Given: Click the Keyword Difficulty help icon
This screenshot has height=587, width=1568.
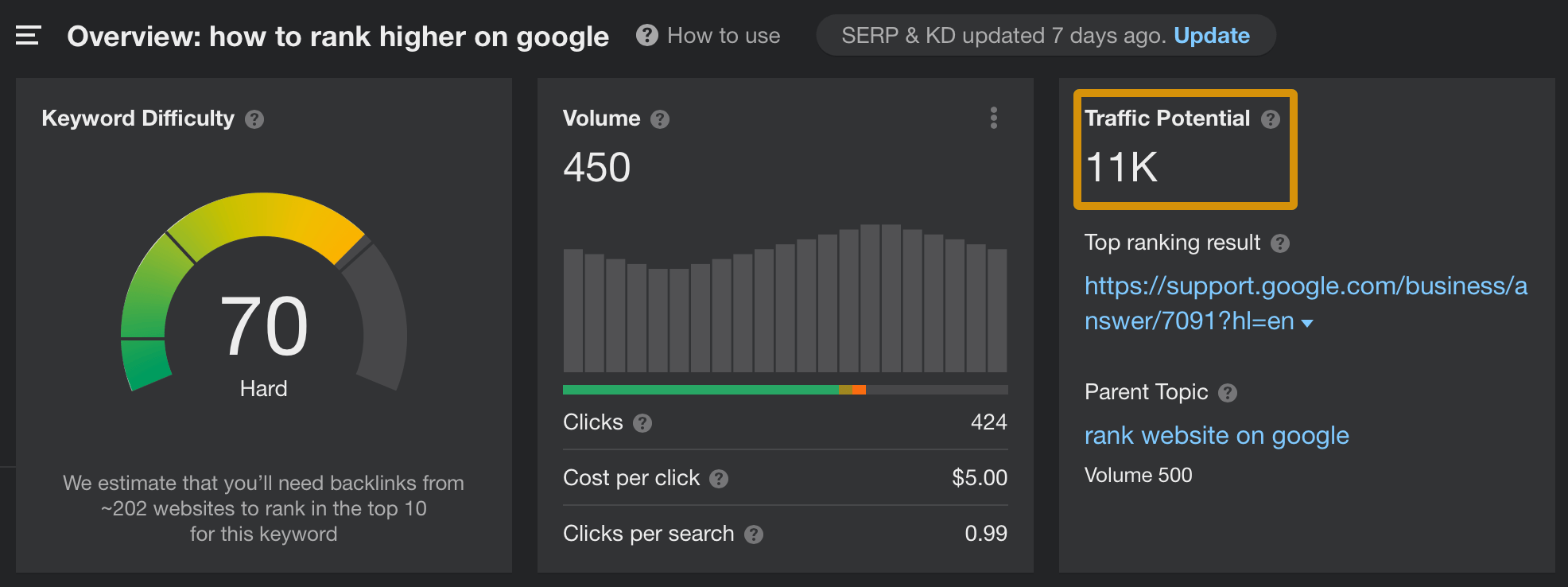Looking at the screenshot, I should click(254, 119).
